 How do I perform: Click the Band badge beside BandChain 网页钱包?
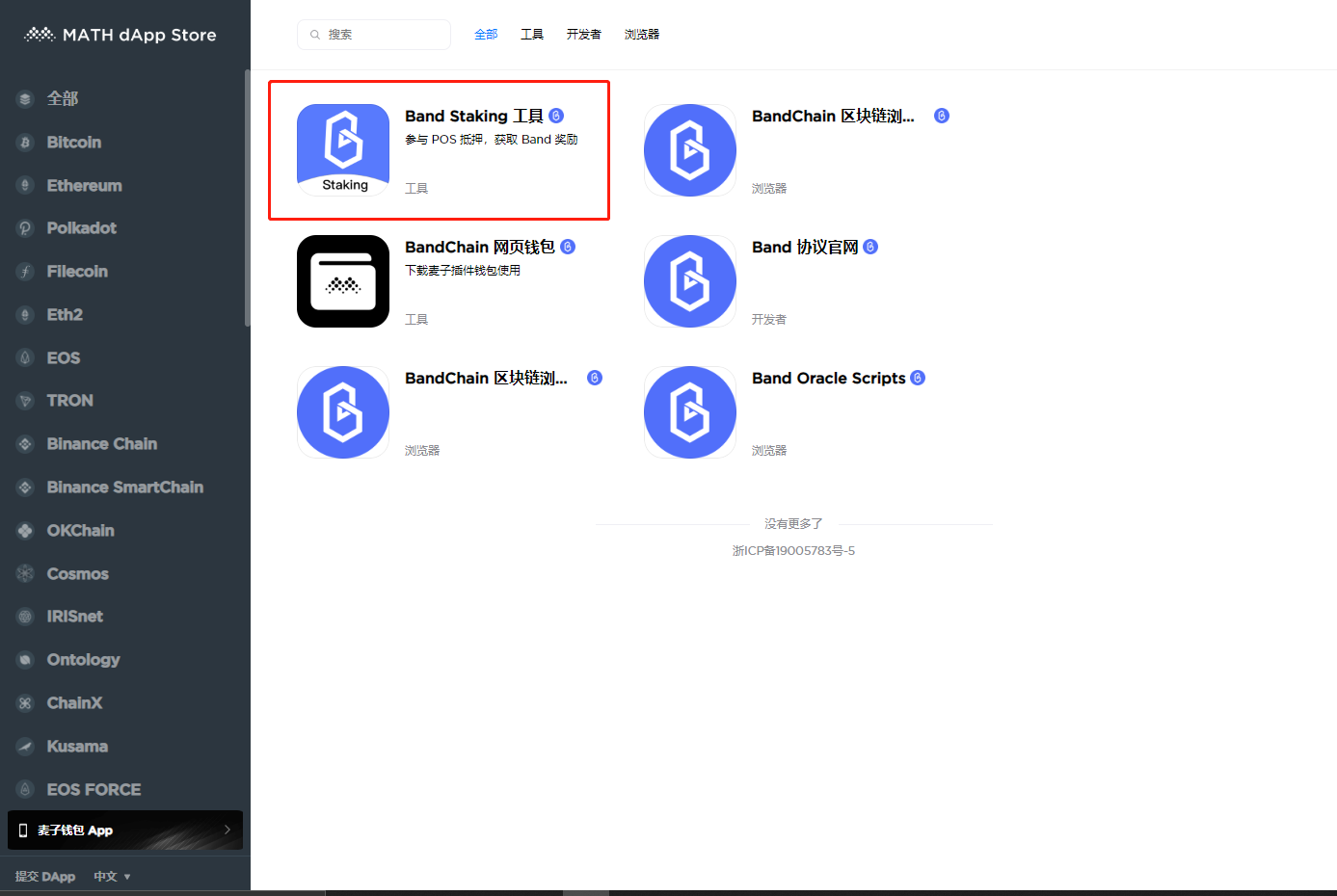[568, 247]
